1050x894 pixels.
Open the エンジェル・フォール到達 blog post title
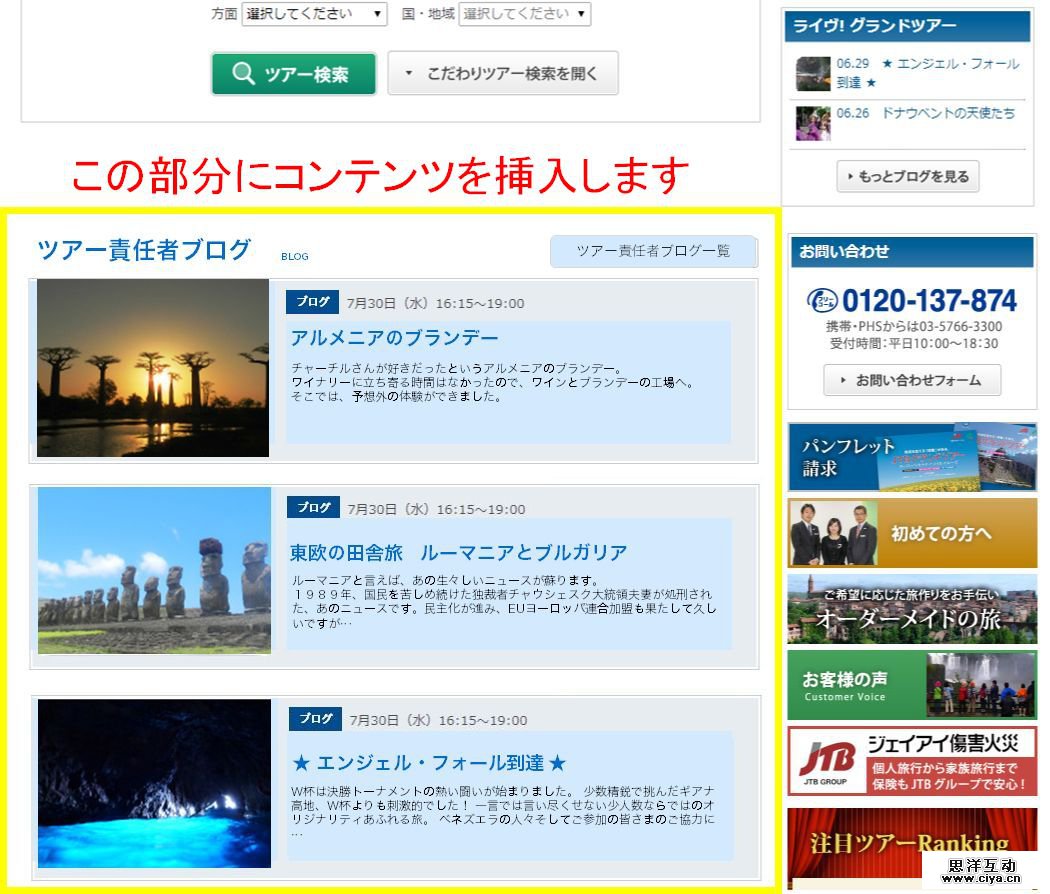429,763
